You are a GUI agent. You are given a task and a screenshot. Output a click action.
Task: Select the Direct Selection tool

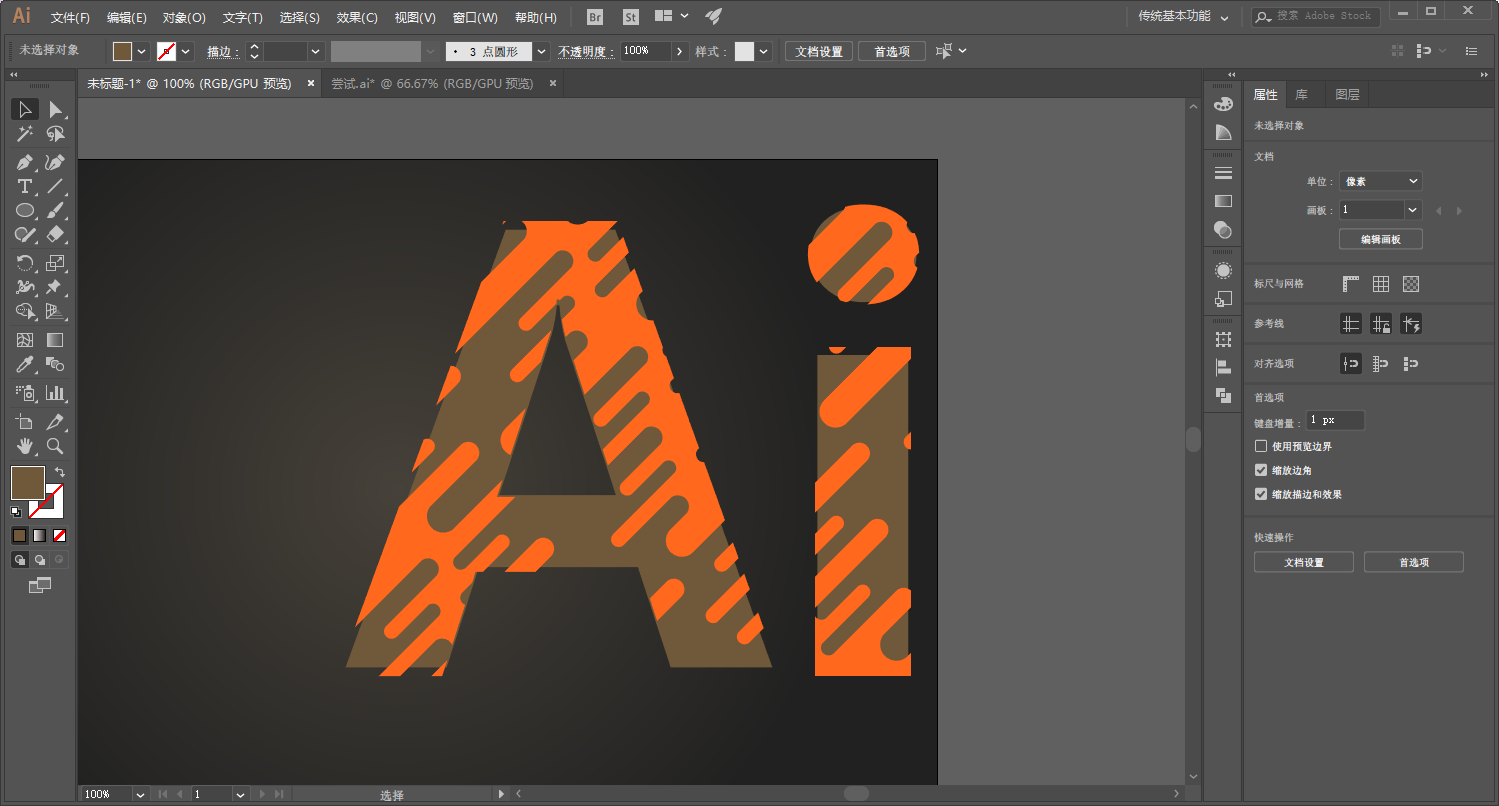55,110
